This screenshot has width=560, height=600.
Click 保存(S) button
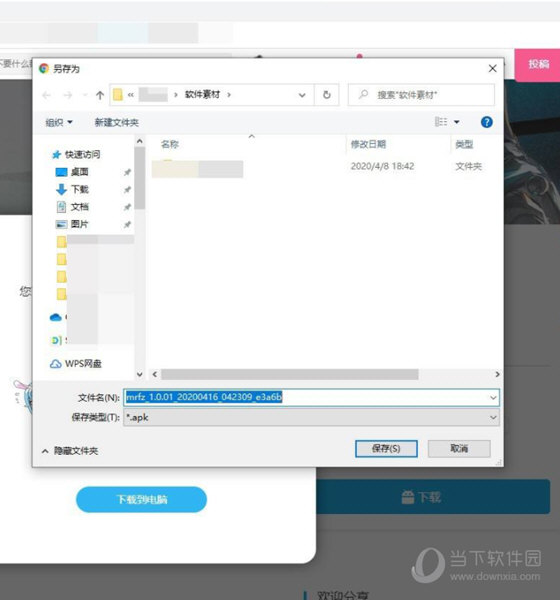point(386,448)
